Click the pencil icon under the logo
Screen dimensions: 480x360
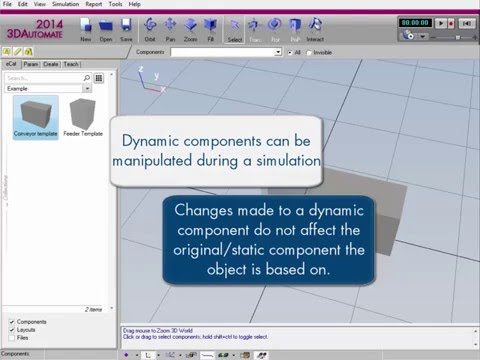tap(18, 52)
